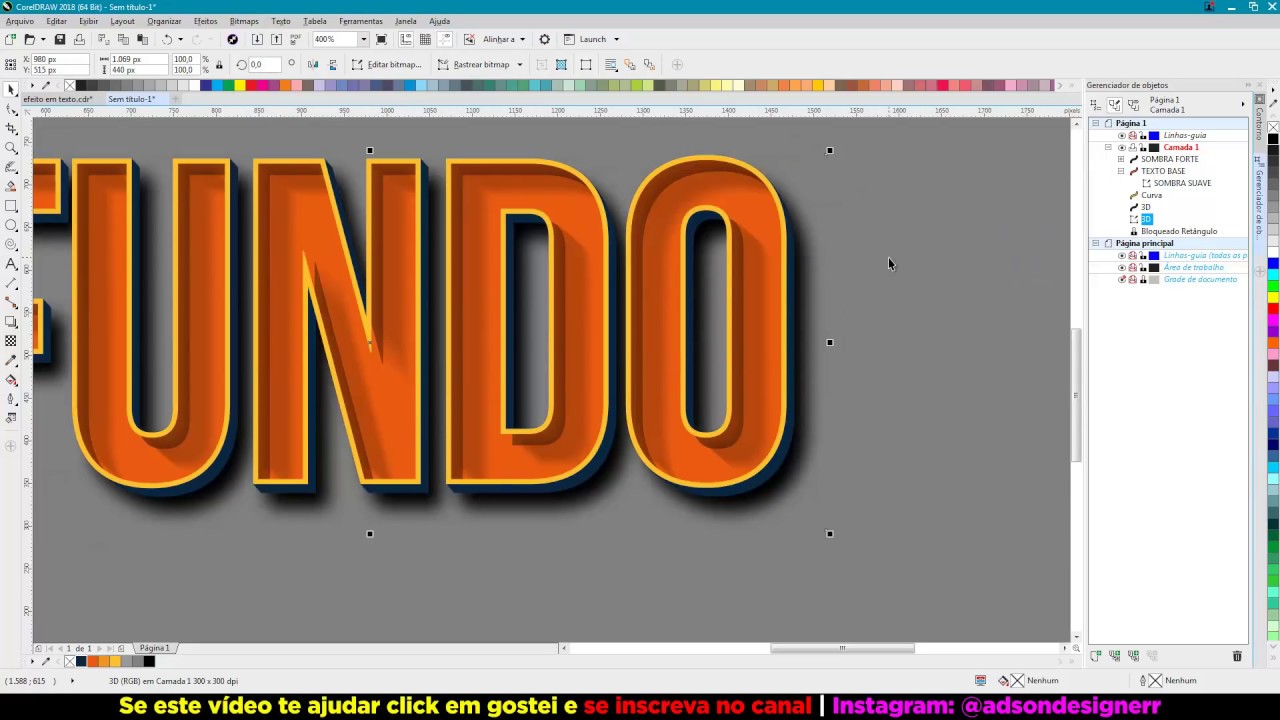Collapse the TEXTO BASE group
Screen dimensions: 1280x720
tap(1121, 171)
